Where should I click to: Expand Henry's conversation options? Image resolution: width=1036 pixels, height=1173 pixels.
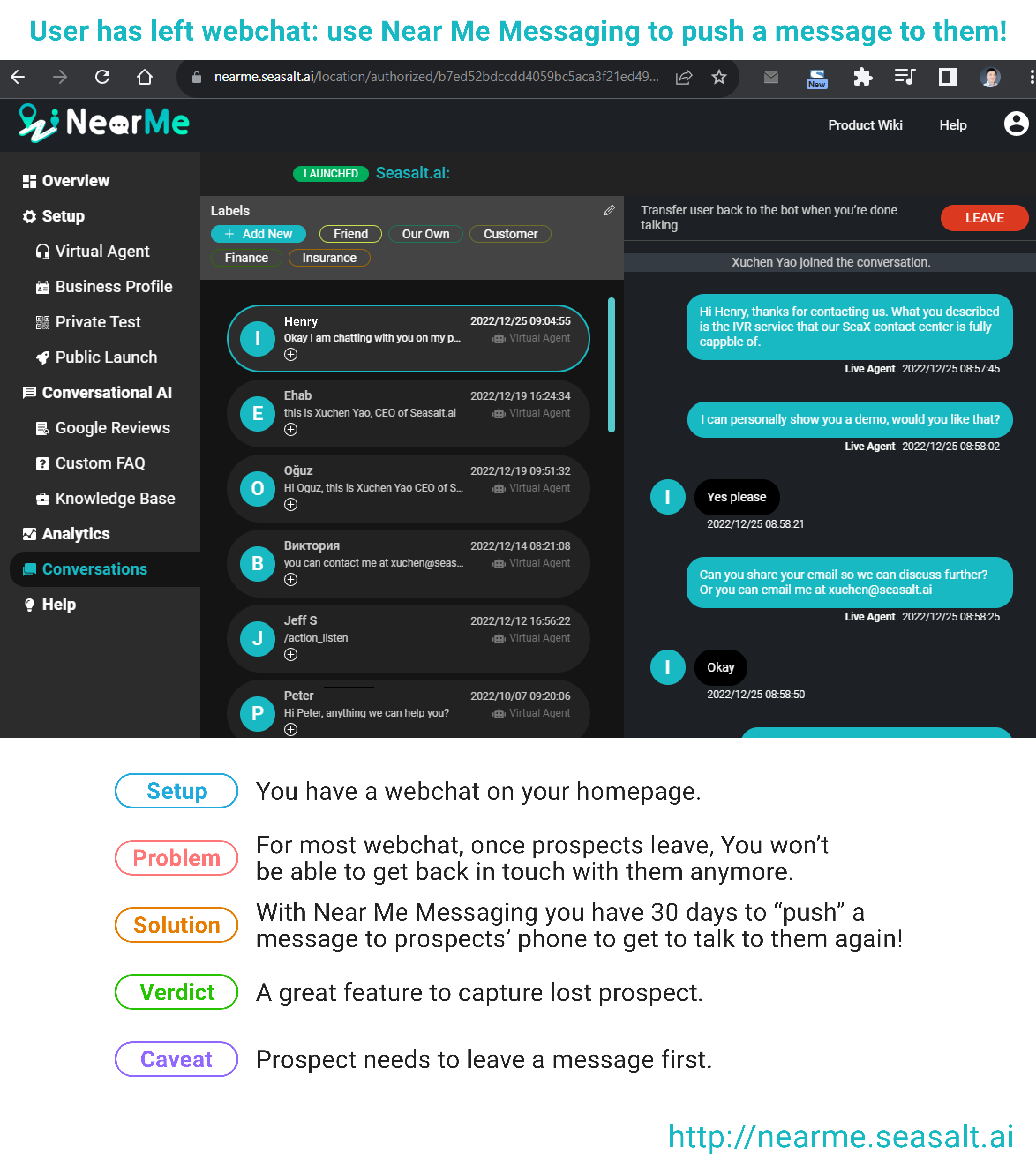coord(291,355)
